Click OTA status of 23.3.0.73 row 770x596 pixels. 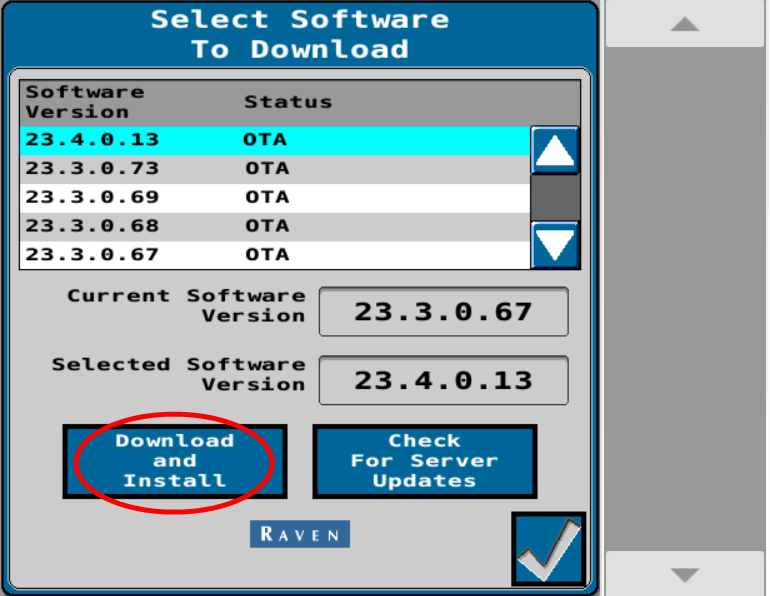[267, 169]
